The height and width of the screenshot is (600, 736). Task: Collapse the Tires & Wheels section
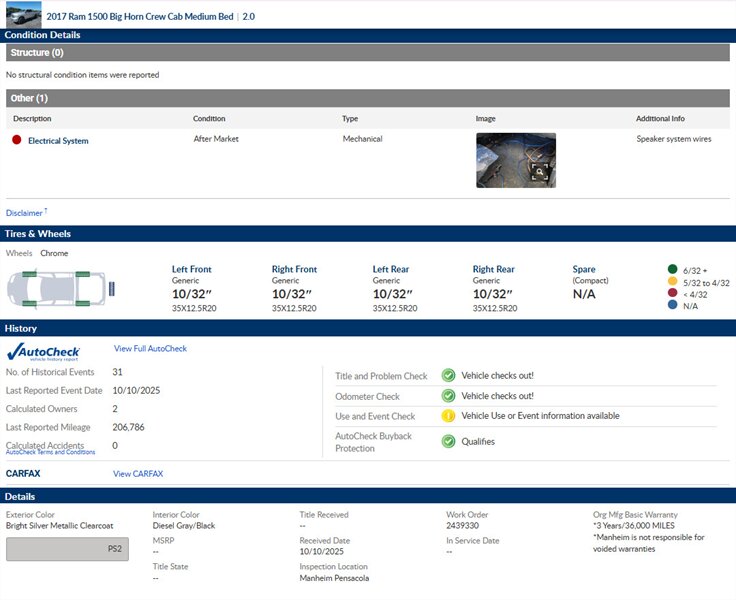pyautogui.click(x=367, y=234)
